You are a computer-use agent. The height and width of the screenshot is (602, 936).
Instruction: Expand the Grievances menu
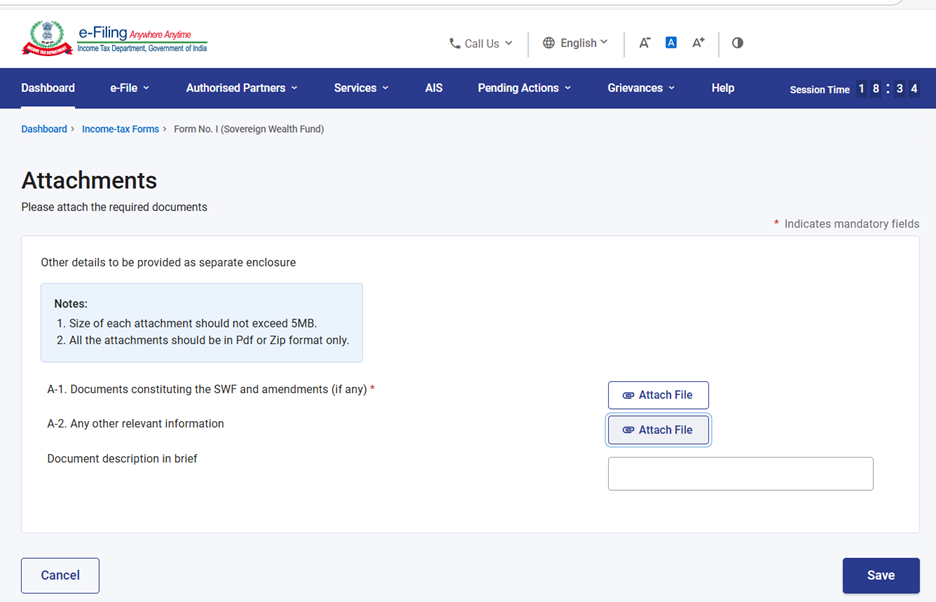tap(640, 88)
